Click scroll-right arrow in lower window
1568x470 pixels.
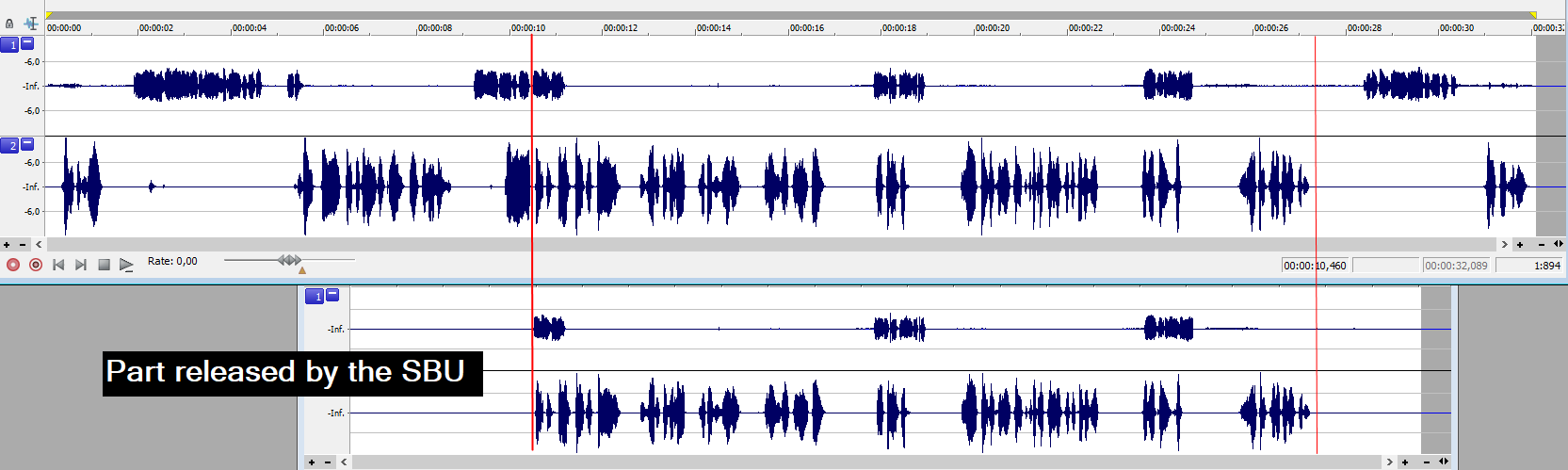1389,462
